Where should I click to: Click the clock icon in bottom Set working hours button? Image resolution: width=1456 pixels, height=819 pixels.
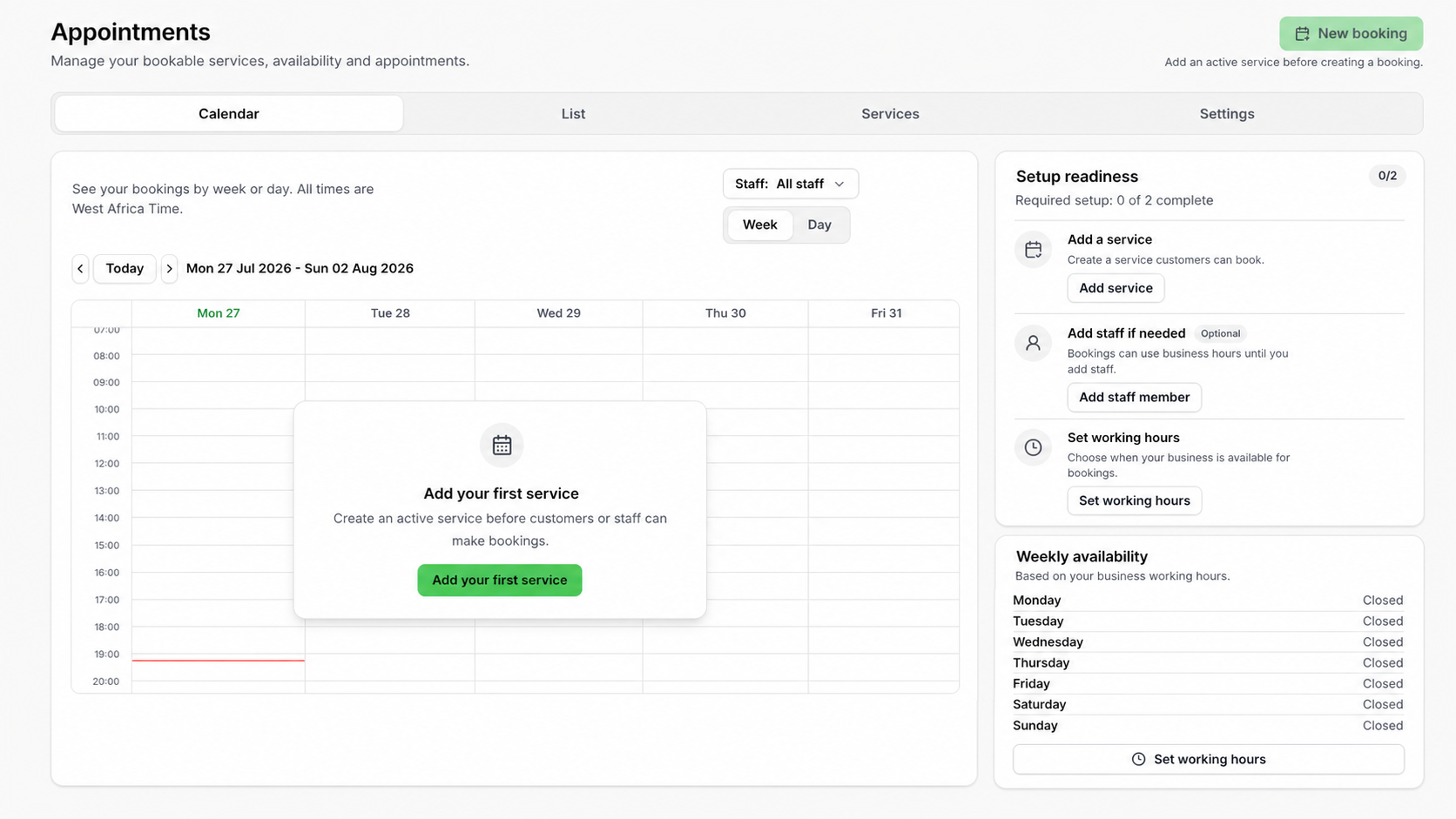point(1138,759)
